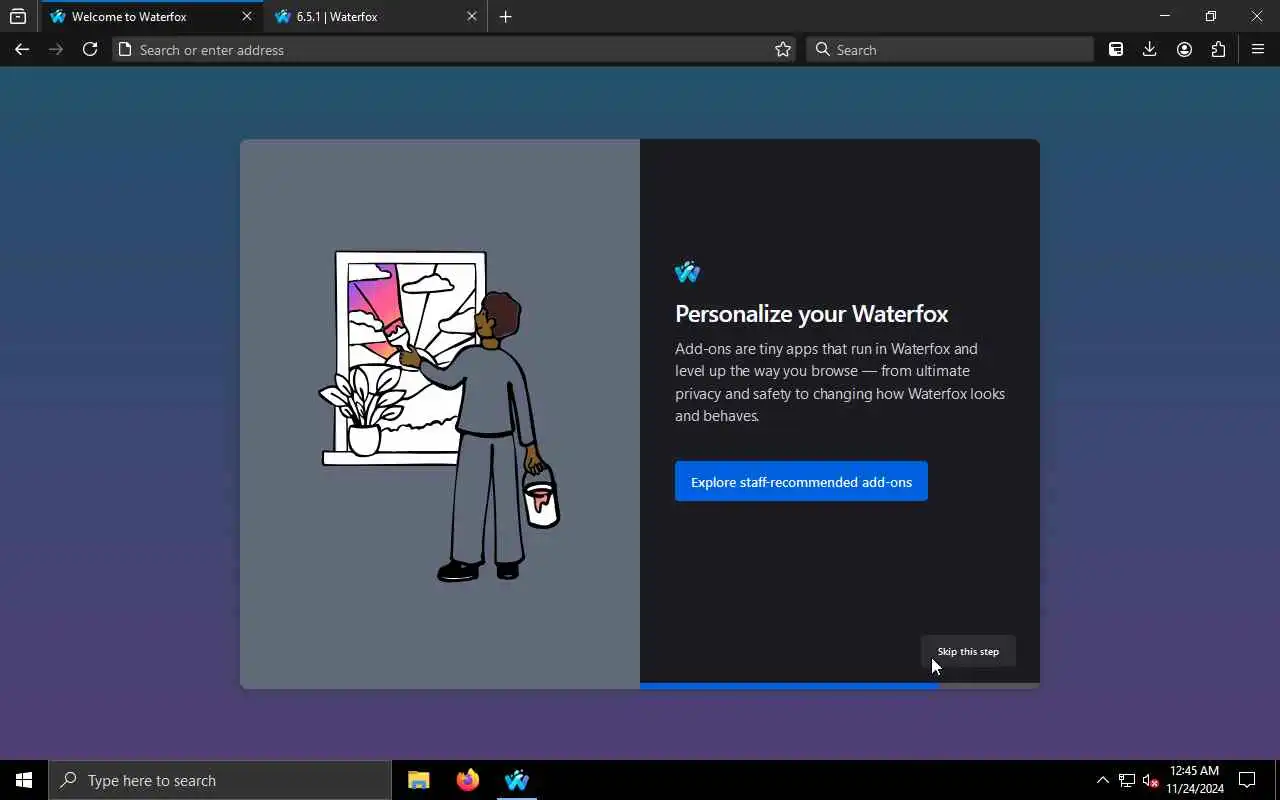The image size is (1280, 800).
Task: Go forward one page
Action: 56,49
